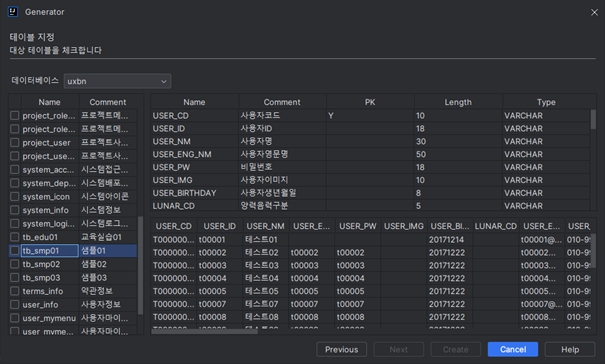Viewport: 605px width, 364px height.
Task: Check the user_mymenu table checkbox
Action: [x=15, y=318]
